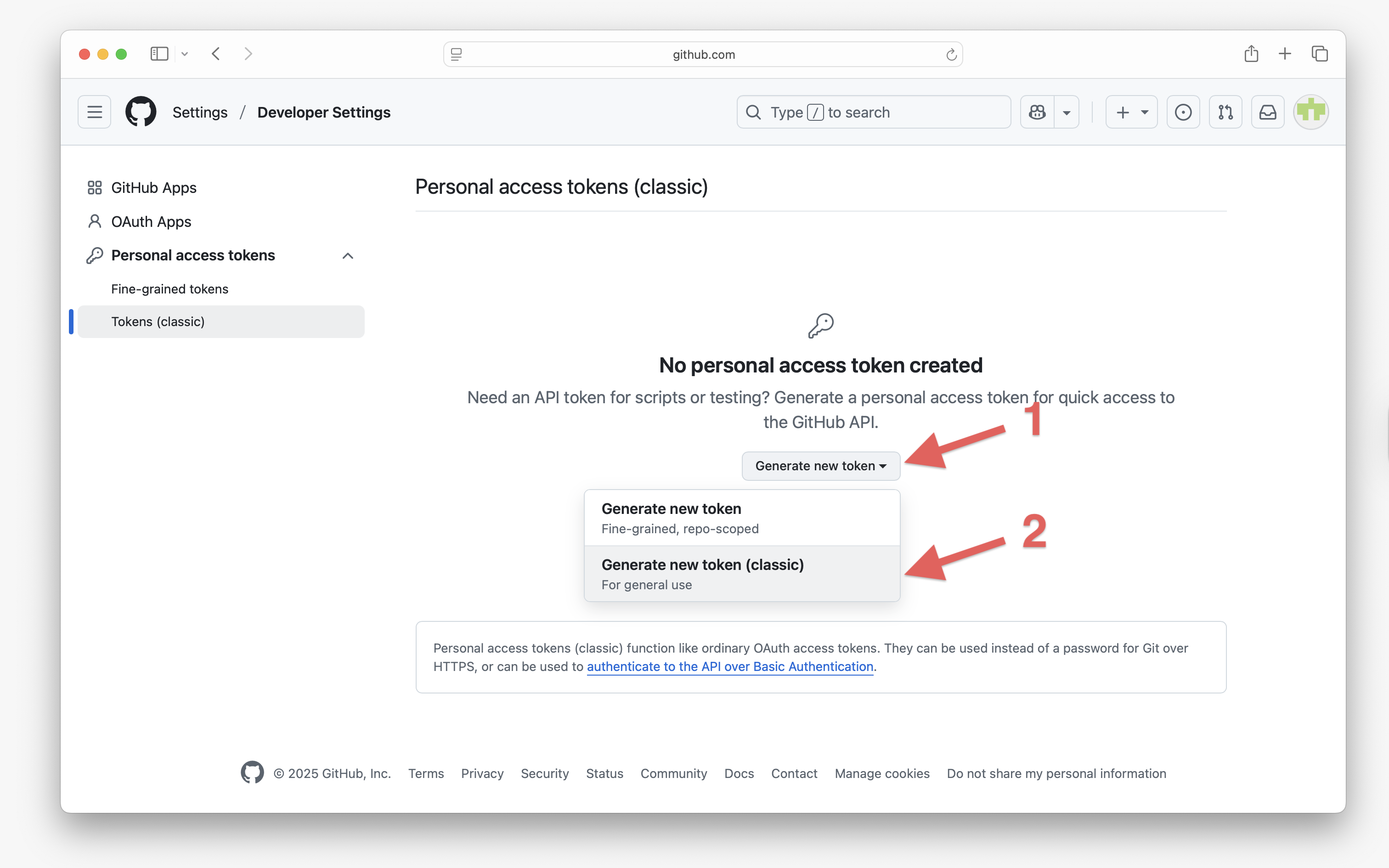Open GitHub Copilot chat icon

[x=1037, y=112]
